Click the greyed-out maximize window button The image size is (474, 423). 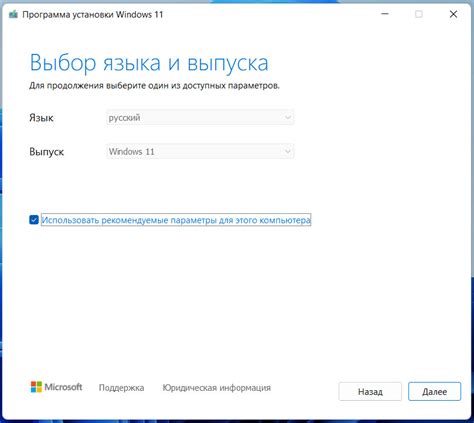pyautogui.click(x=419, y=14)
